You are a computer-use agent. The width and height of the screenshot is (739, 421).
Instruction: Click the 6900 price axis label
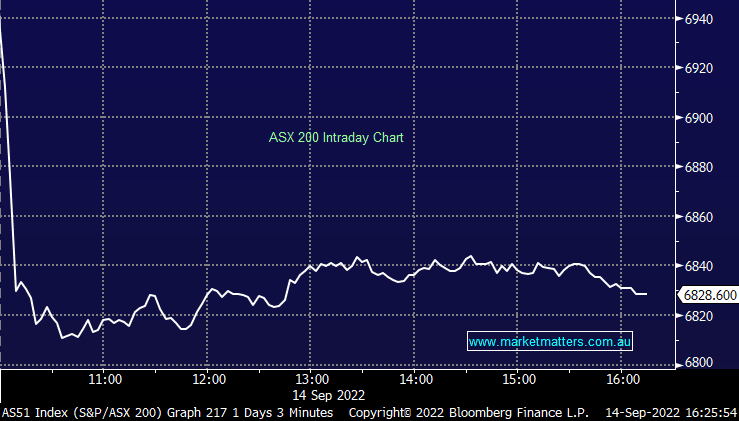pos(708,118)
